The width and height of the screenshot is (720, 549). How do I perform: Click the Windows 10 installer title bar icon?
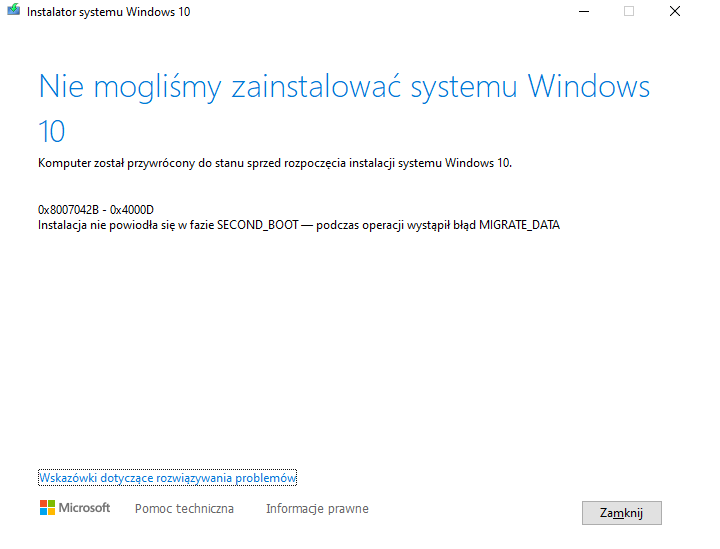click(x=14, y=10)
